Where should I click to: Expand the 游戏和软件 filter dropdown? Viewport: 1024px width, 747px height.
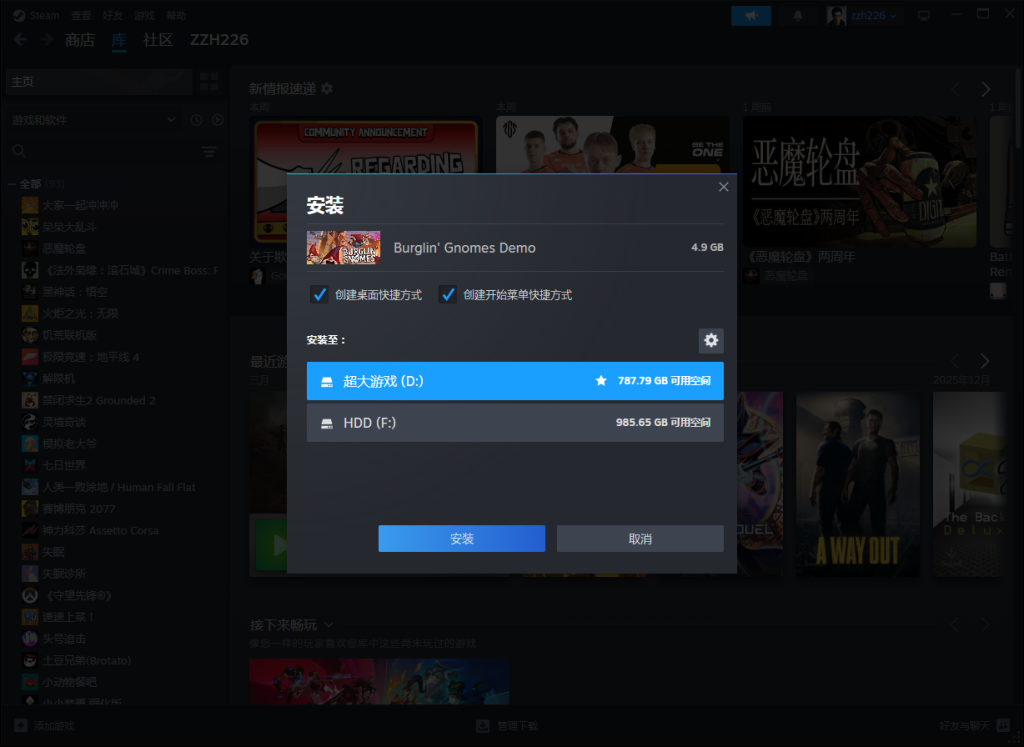coord(172,120)
